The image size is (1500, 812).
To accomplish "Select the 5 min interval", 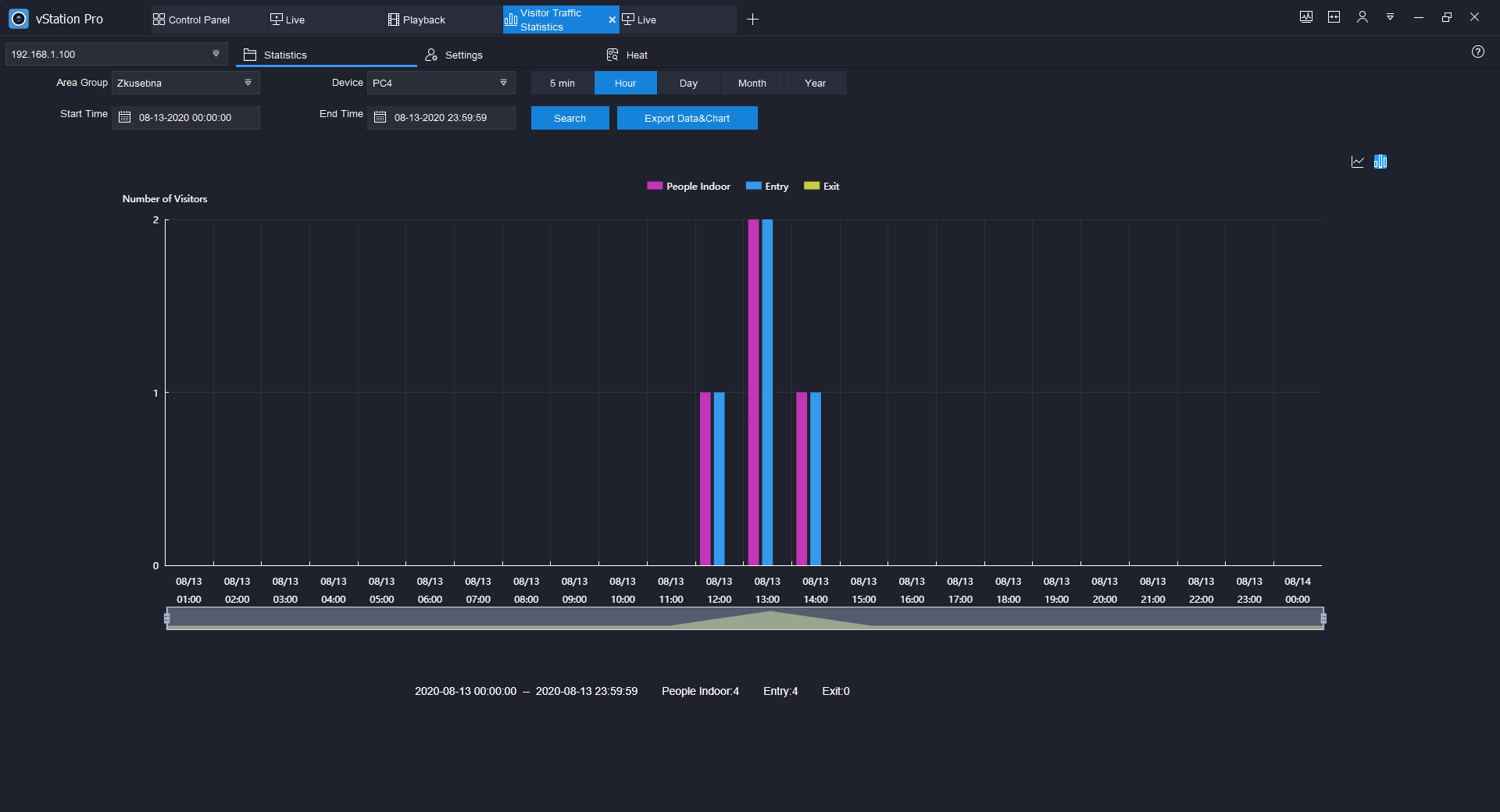I will coord(562,83).
